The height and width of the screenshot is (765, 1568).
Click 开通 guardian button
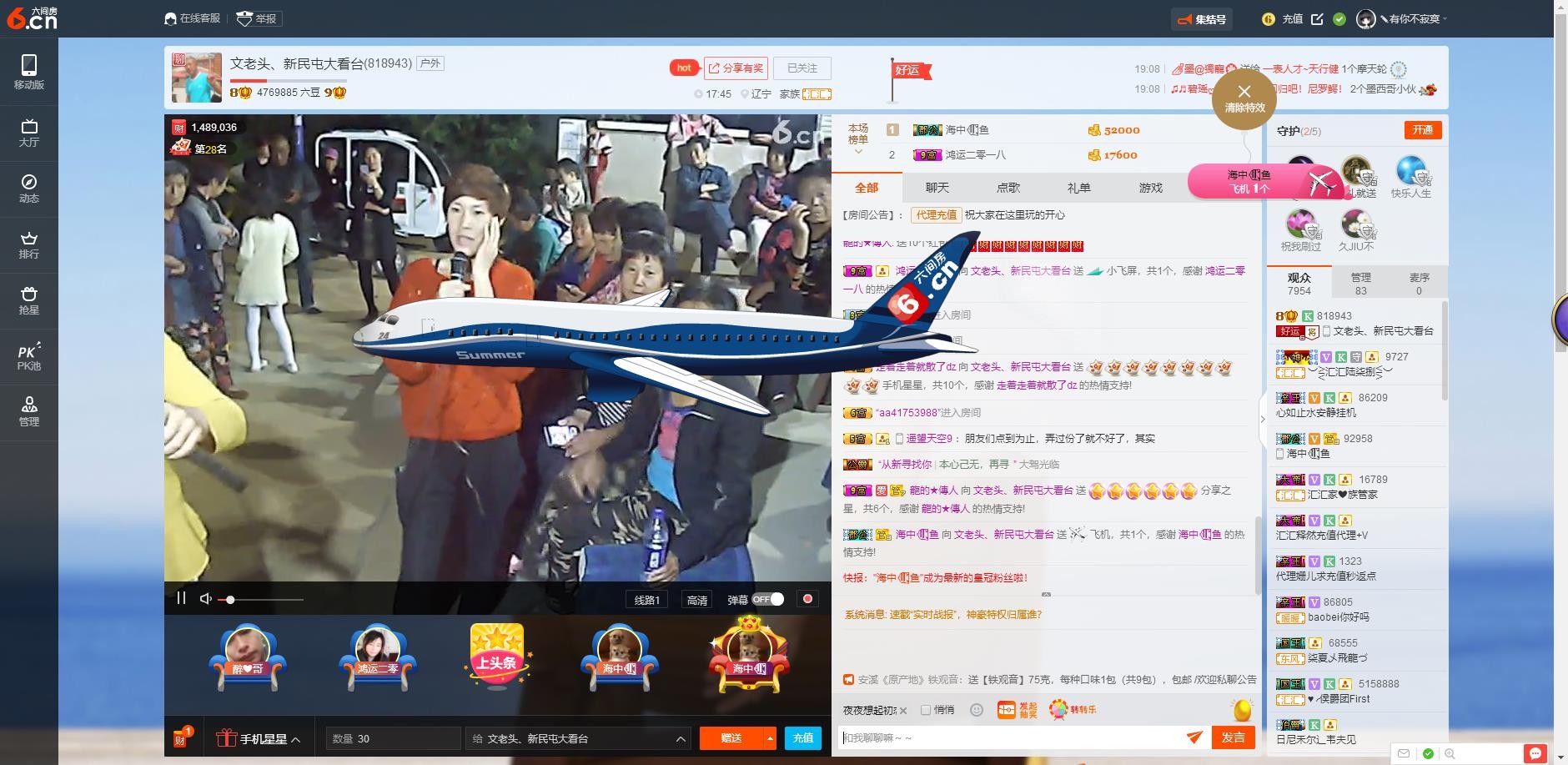pos(1423,130)
